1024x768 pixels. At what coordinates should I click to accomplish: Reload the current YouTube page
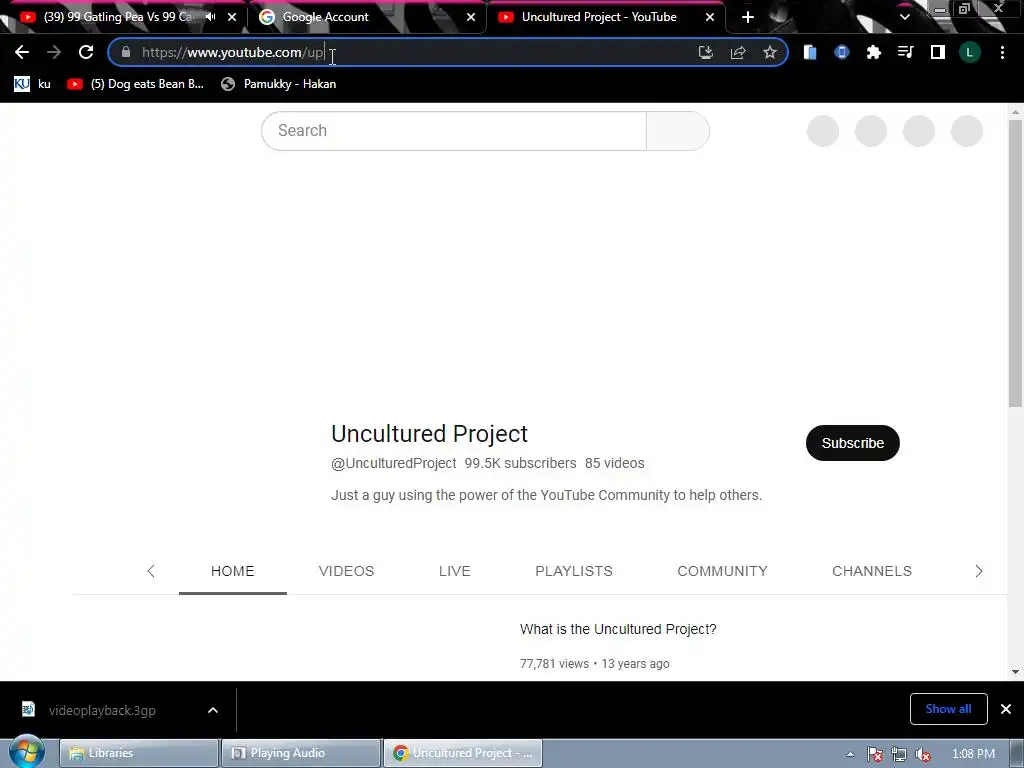coord(86,52)
